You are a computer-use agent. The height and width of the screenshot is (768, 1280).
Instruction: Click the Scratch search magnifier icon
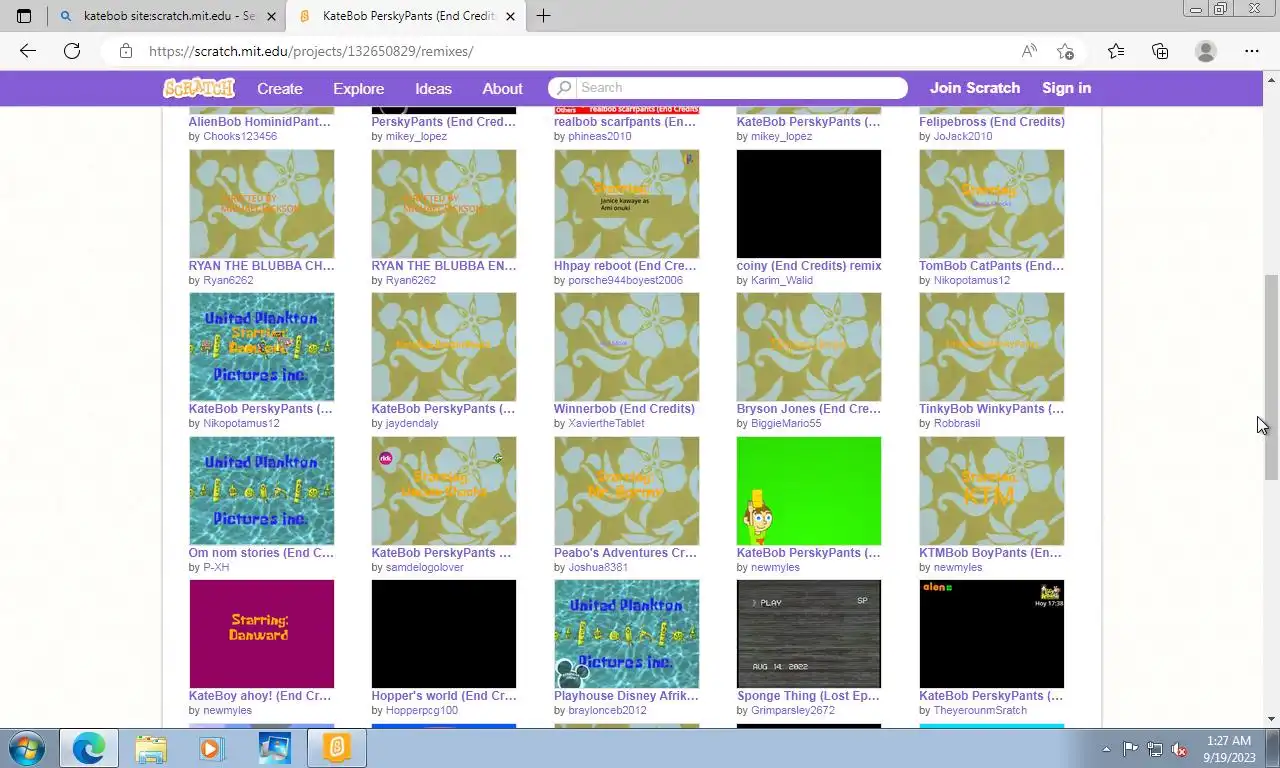(565, 88)
